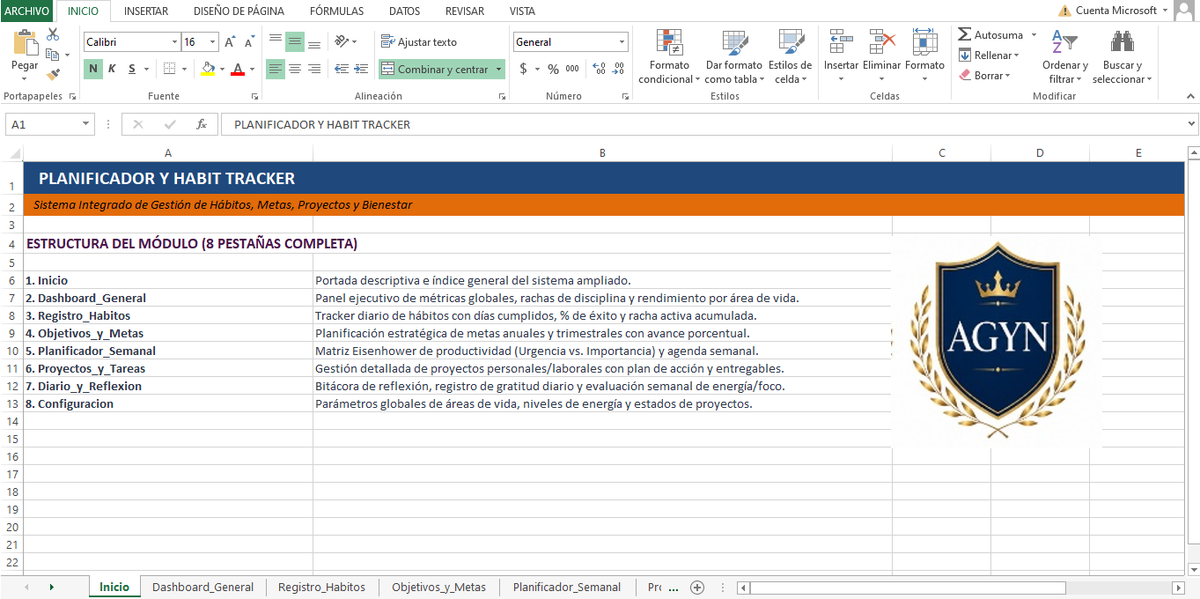Click Combinar y centrar button
Image resolution: width=1200 pixels, height=599 pixels.
tap(435, 69)
